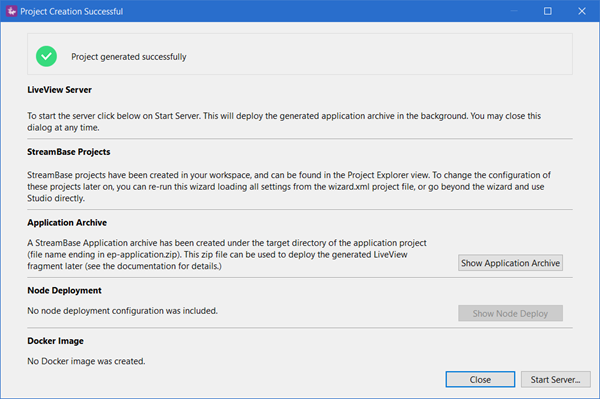The image size is (600, 399).
Task: Click the disabled Show Node Deploy button
Action: pyautogui.click(x=510, y=313)
